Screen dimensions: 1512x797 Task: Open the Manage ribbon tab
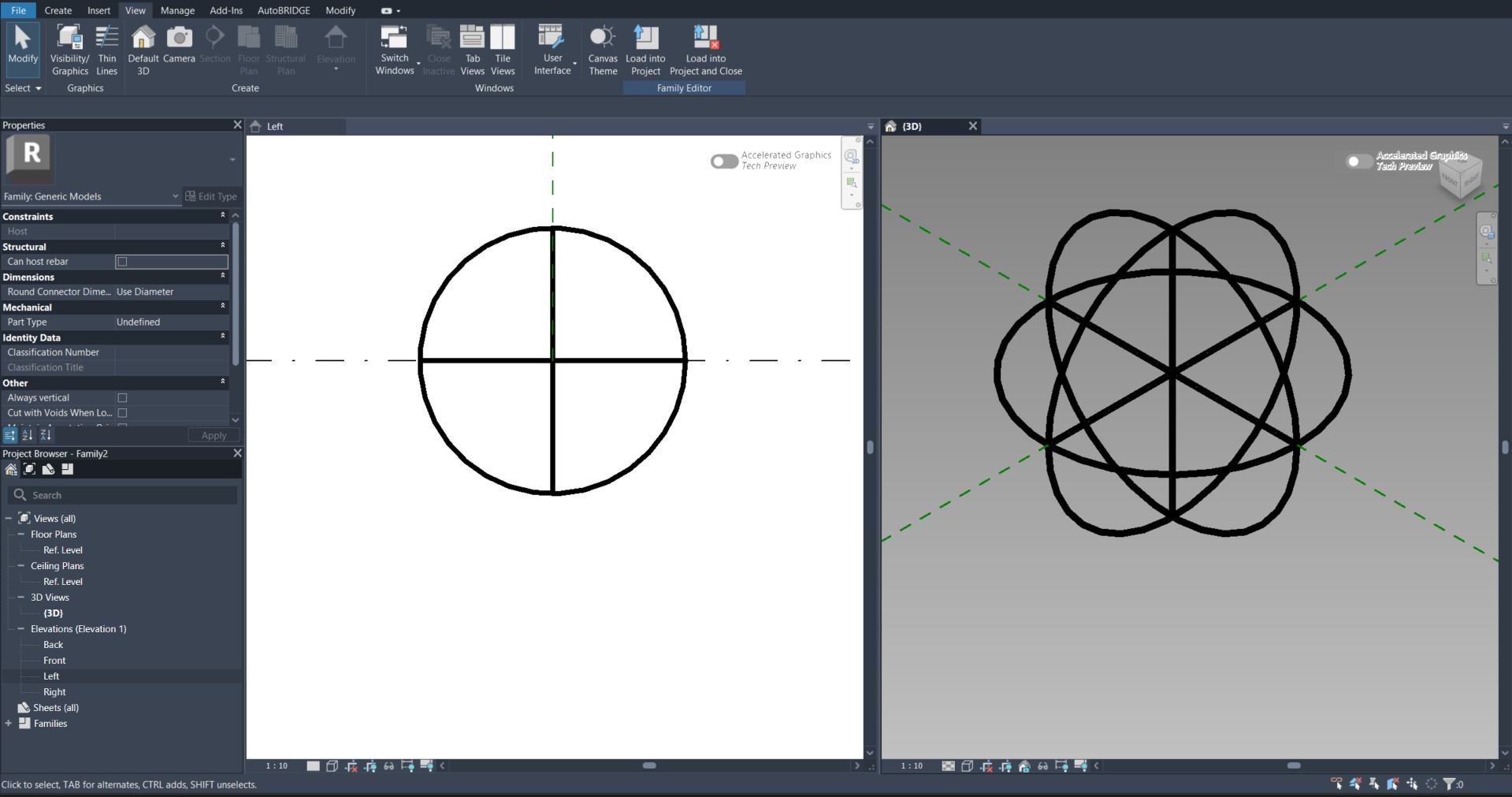tap(177, 10)
